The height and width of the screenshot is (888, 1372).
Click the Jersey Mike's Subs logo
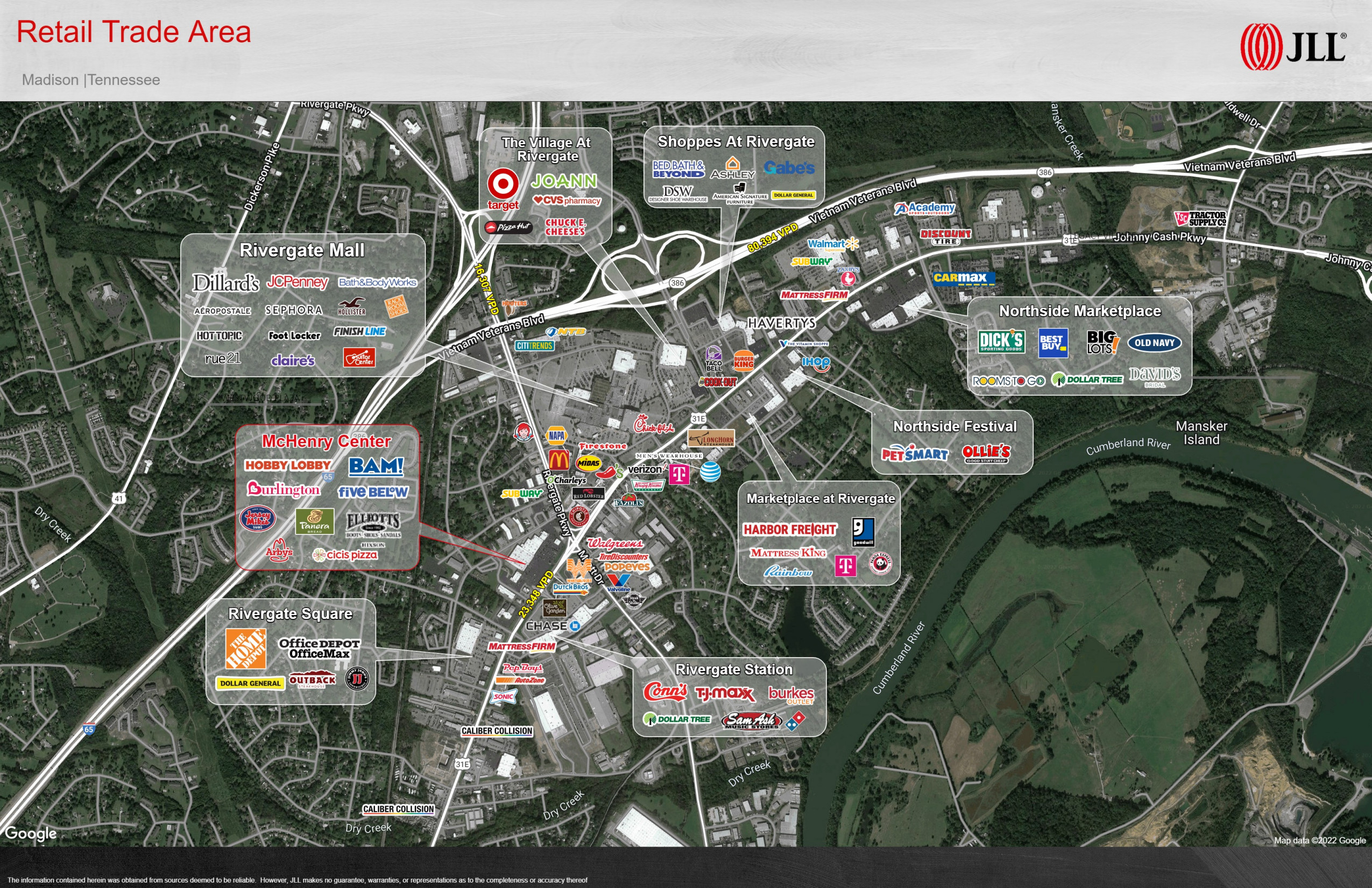(x=258, y=518)
